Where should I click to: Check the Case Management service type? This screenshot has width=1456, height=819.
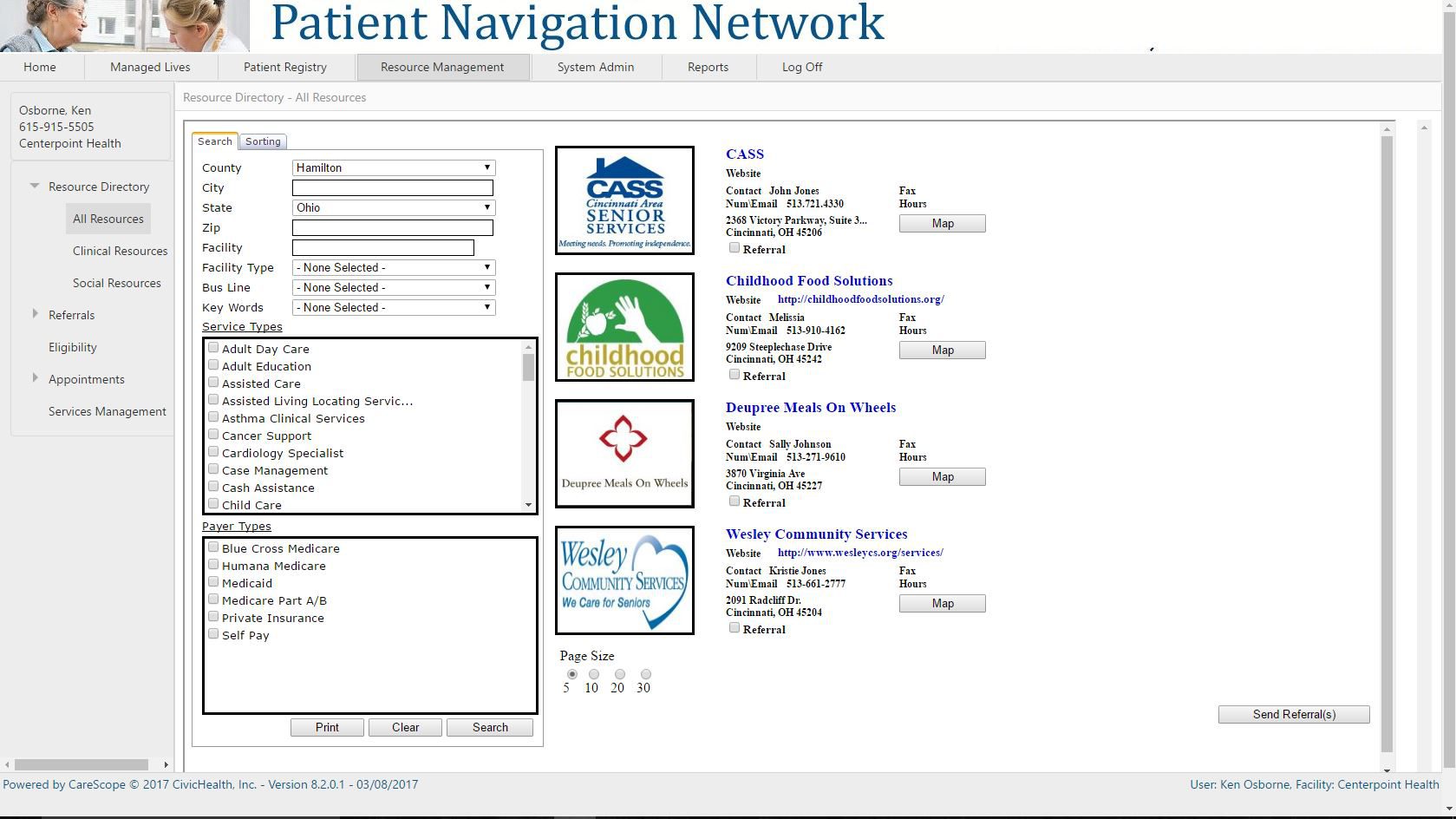(x=213, y=469)
